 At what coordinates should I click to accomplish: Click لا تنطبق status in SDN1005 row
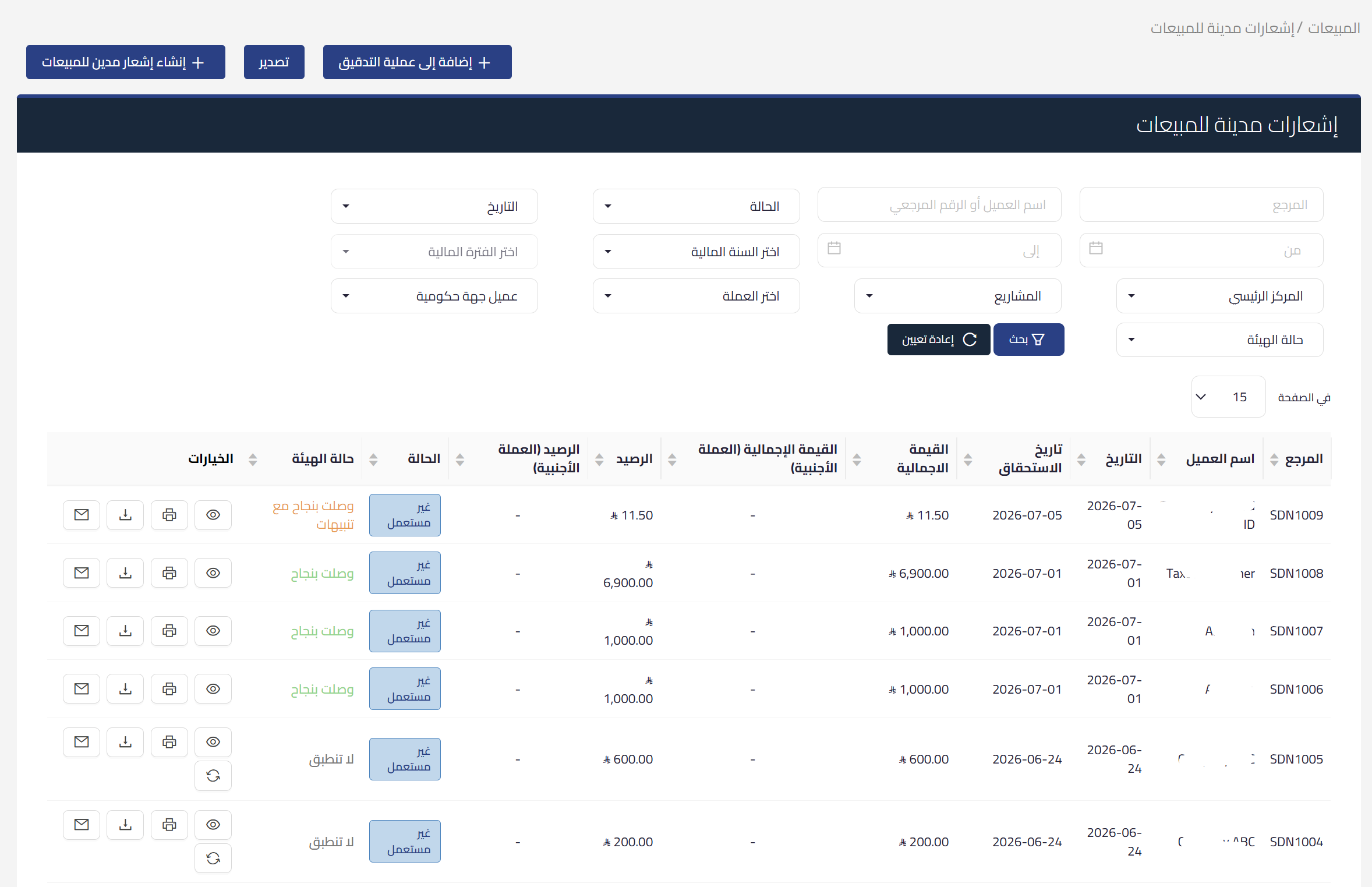(331, 759)
